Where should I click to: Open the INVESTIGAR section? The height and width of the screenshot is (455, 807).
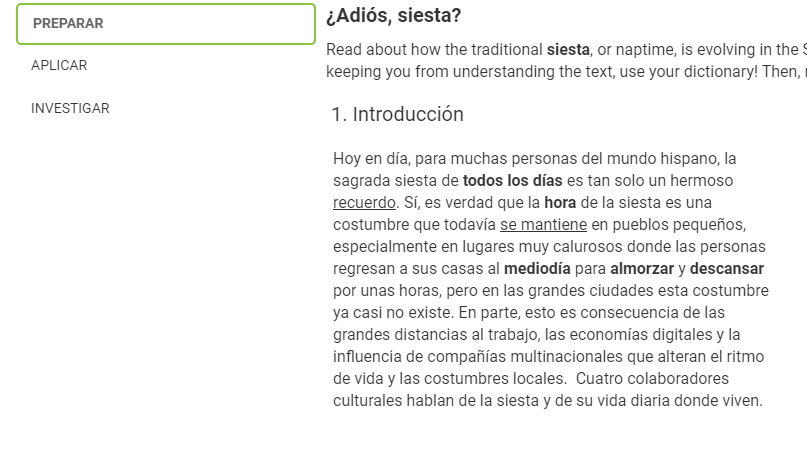click(x=70, y=108)
